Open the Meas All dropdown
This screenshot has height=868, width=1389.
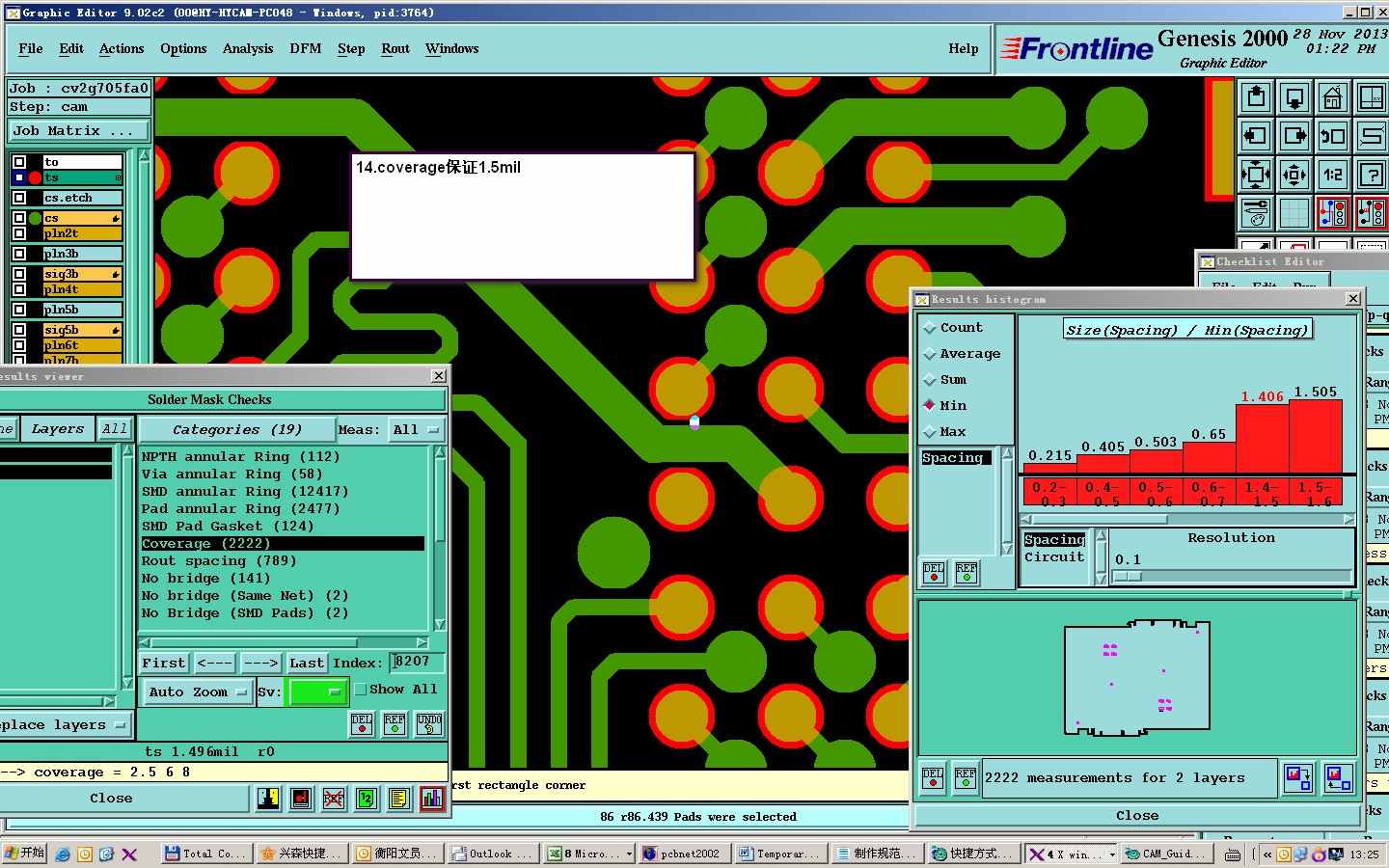tap(416, 430)
